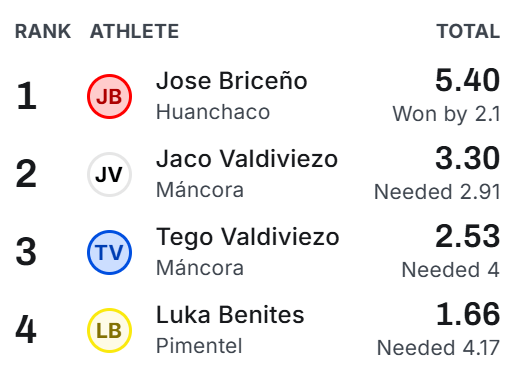Image resolution: width=513 pixels, height=367 pixels.
Task: Click total score 5.40
Action: coord(467,80)
